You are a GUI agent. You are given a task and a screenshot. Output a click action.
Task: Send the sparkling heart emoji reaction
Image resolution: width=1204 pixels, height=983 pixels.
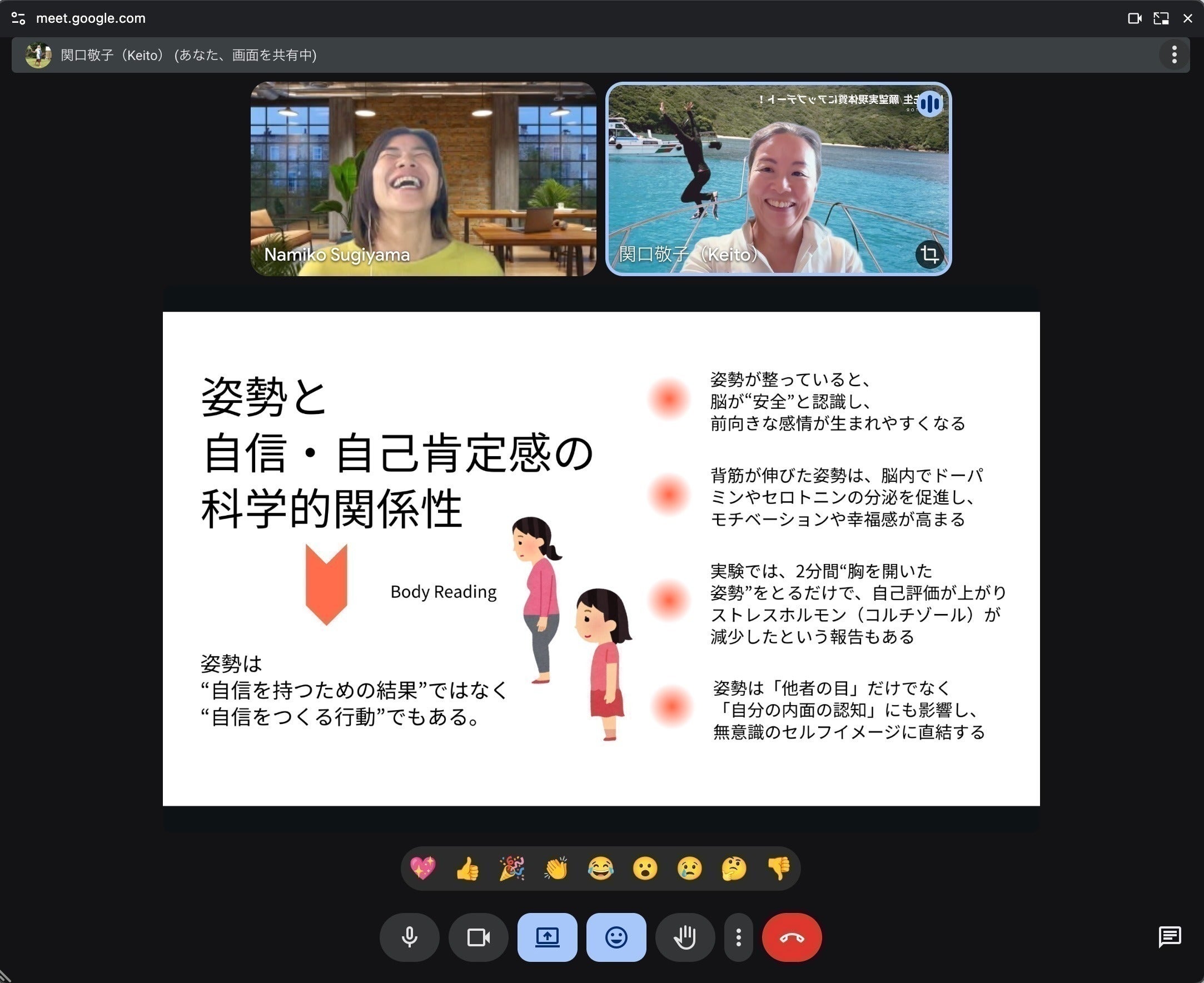[x=422, y=868]
